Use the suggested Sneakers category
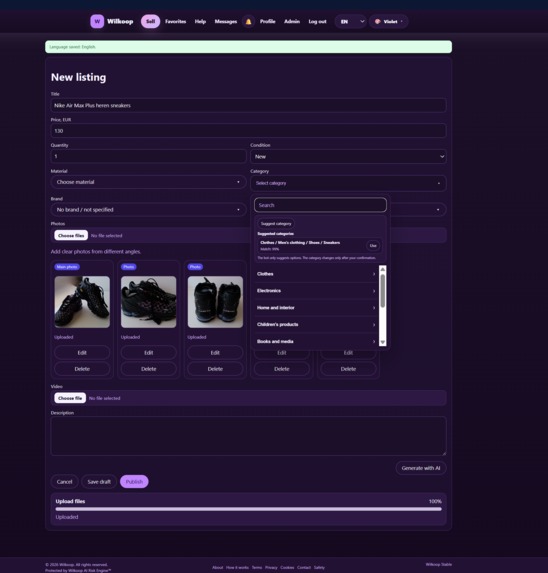Viewport: 548px width, 573px height. pos(373,246)
